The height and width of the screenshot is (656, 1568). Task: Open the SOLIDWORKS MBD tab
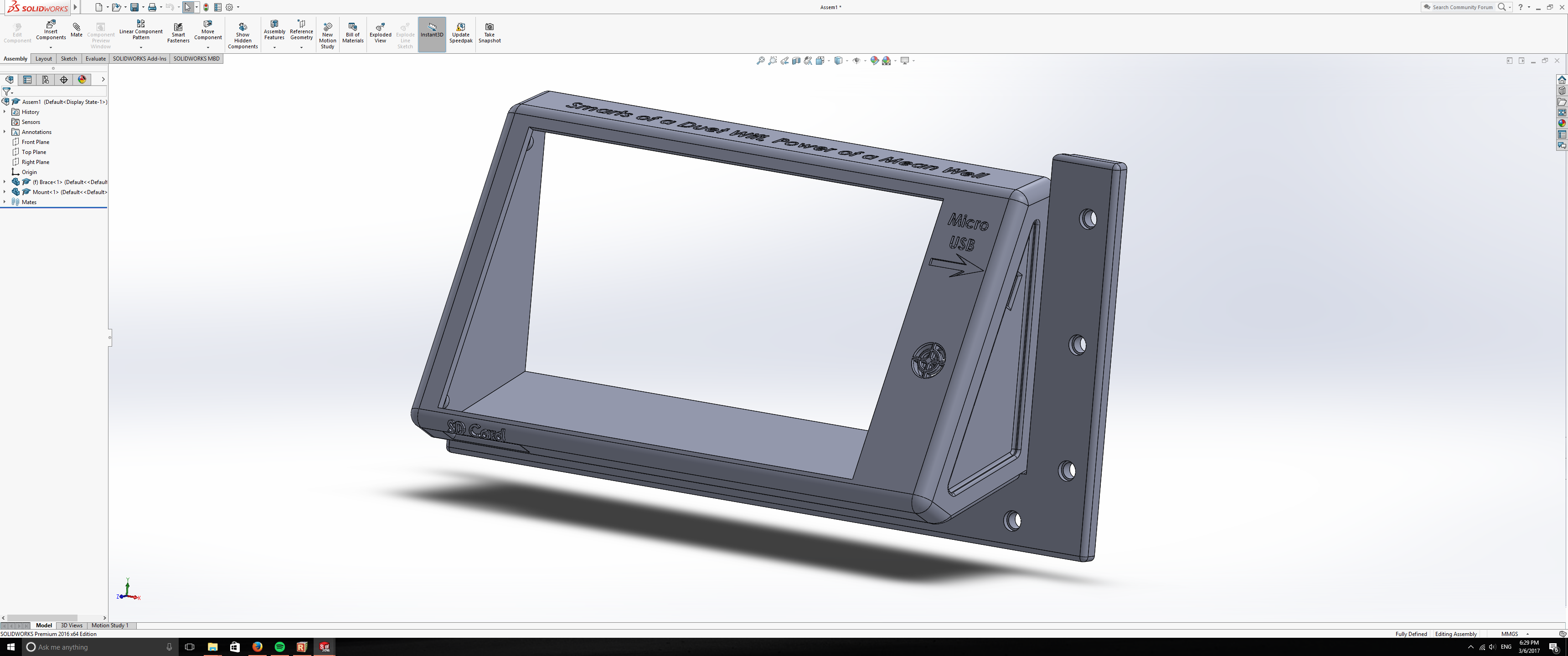[196, 59]
